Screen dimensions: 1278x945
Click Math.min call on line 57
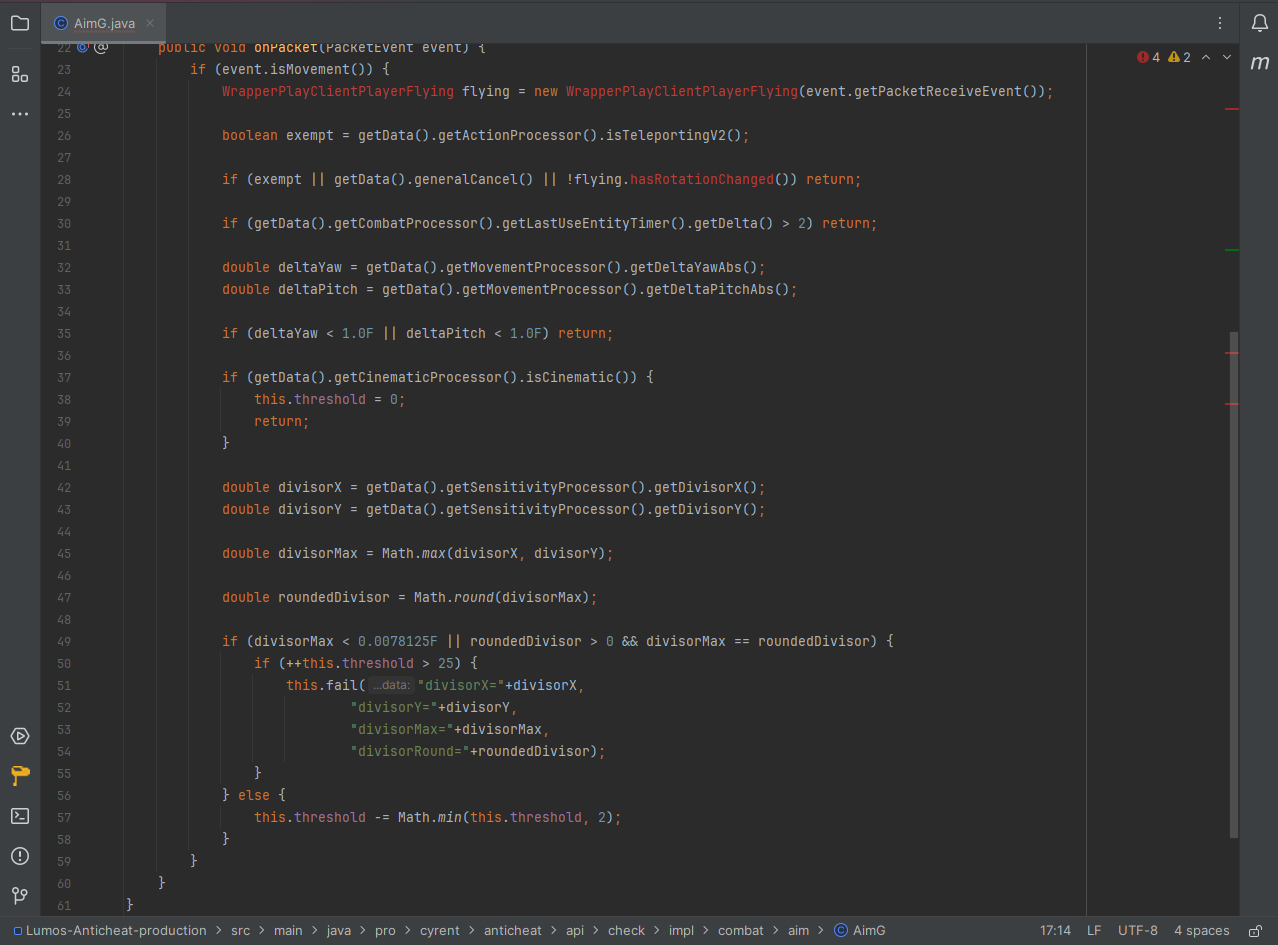coord(430,817)
